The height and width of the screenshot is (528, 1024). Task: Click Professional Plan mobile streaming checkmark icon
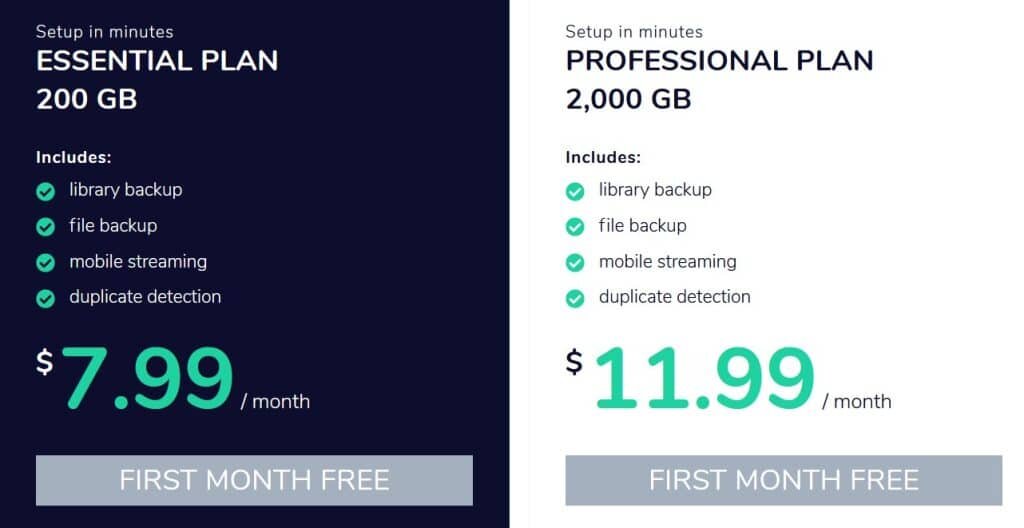point(575,263)
